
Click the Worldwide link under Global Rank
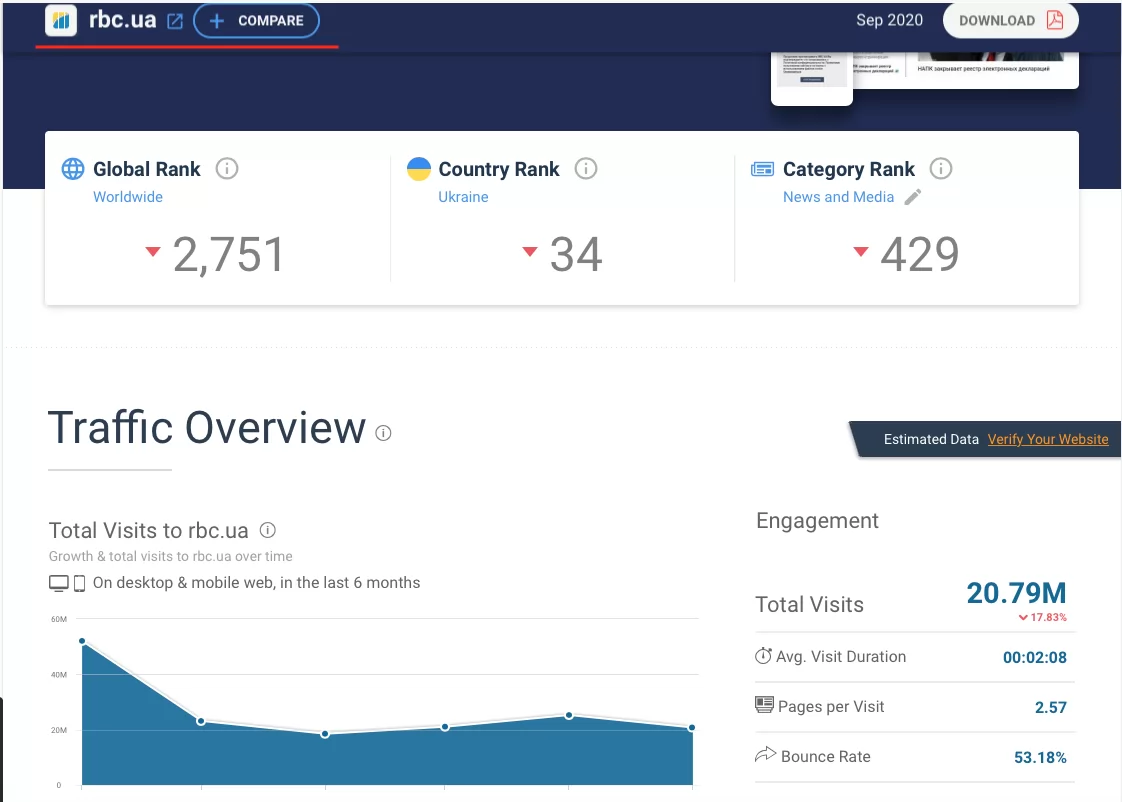tap(127, 197)
